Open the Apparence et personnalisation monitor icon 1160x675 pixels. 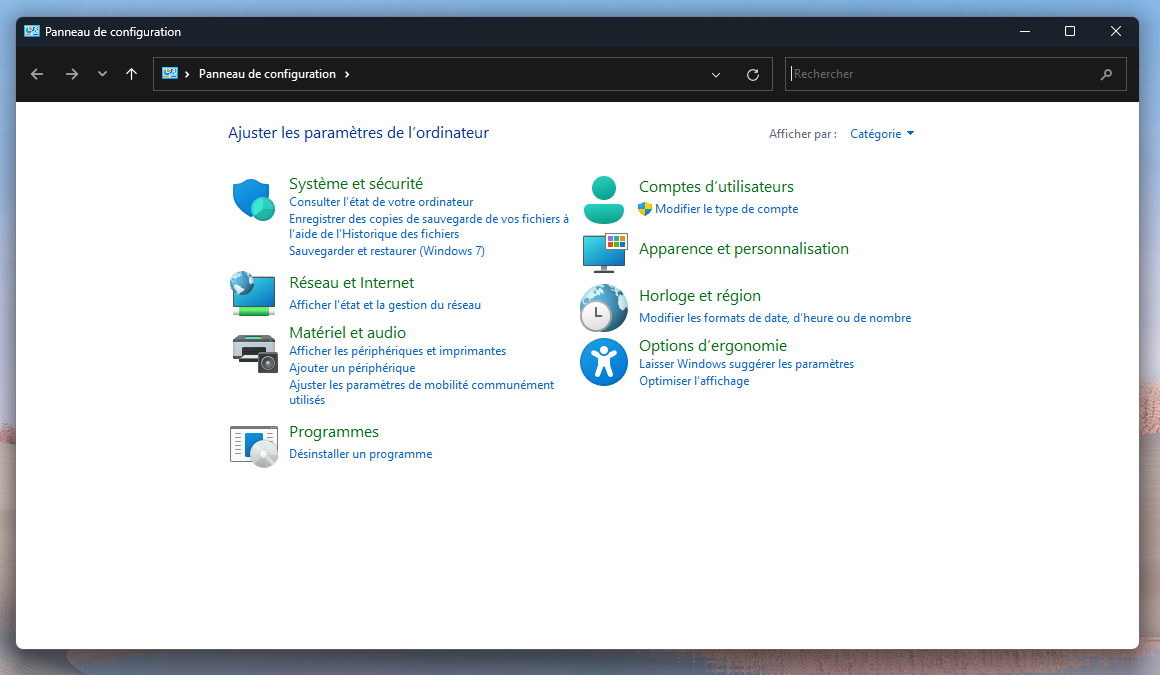click(x=603, y=253)
